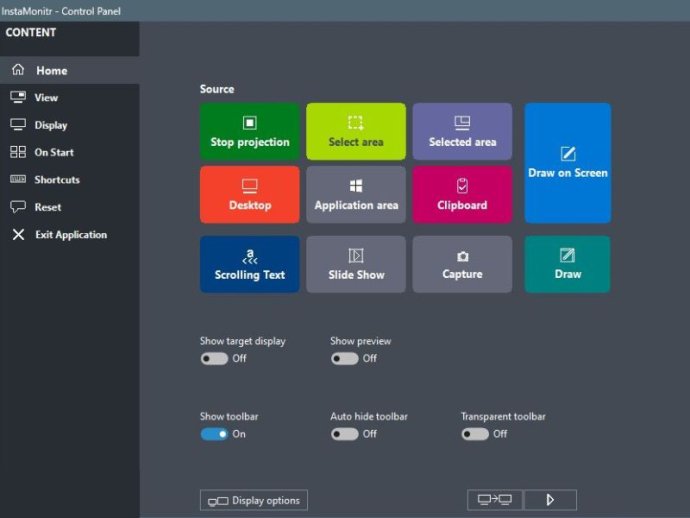Enable the Show target display switch
This screenshot has width=690, height=518.
coord(214,359)
